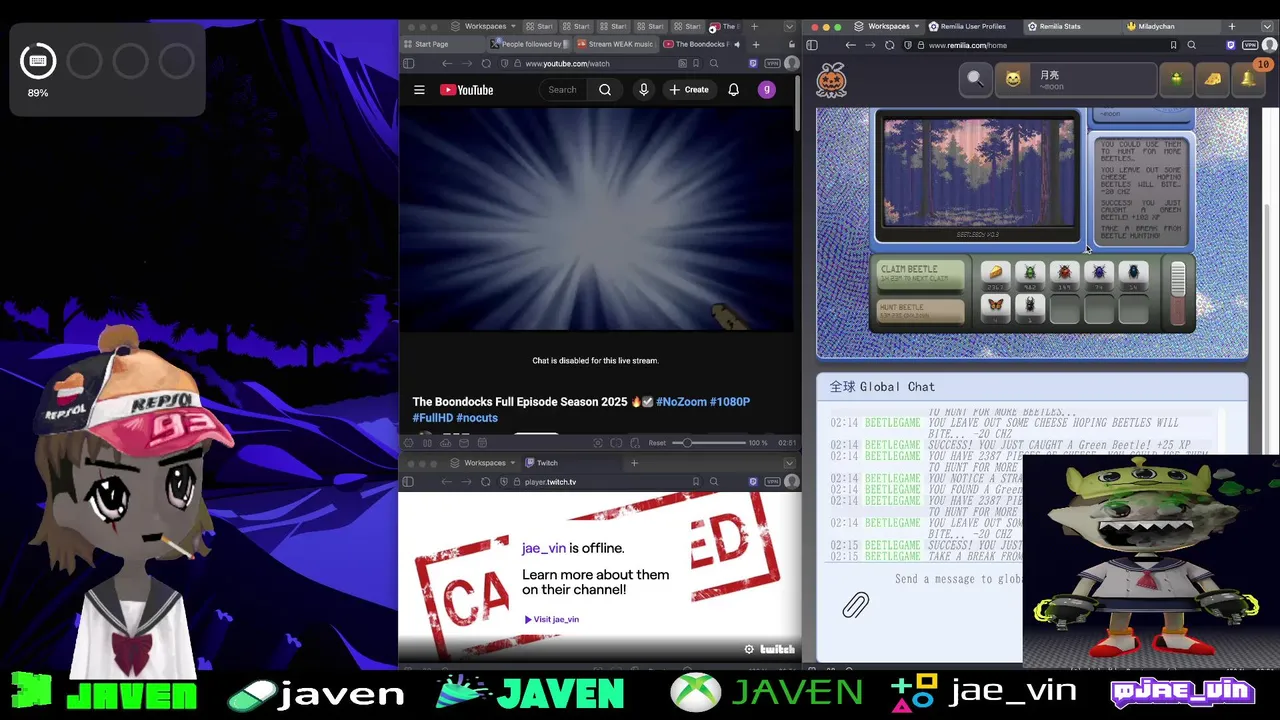Viewport: 1280px width, 720px height.
Task: Open the #FullHD hashtag link
Action: pos(433,418)
